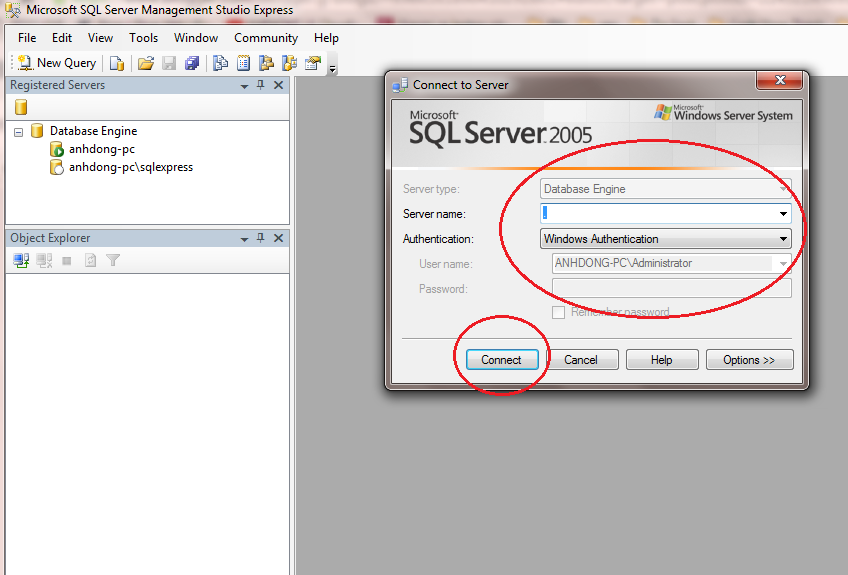Open the Registered Servers panel position dropdown
The image size is (848, 575).
click(244, 86)
